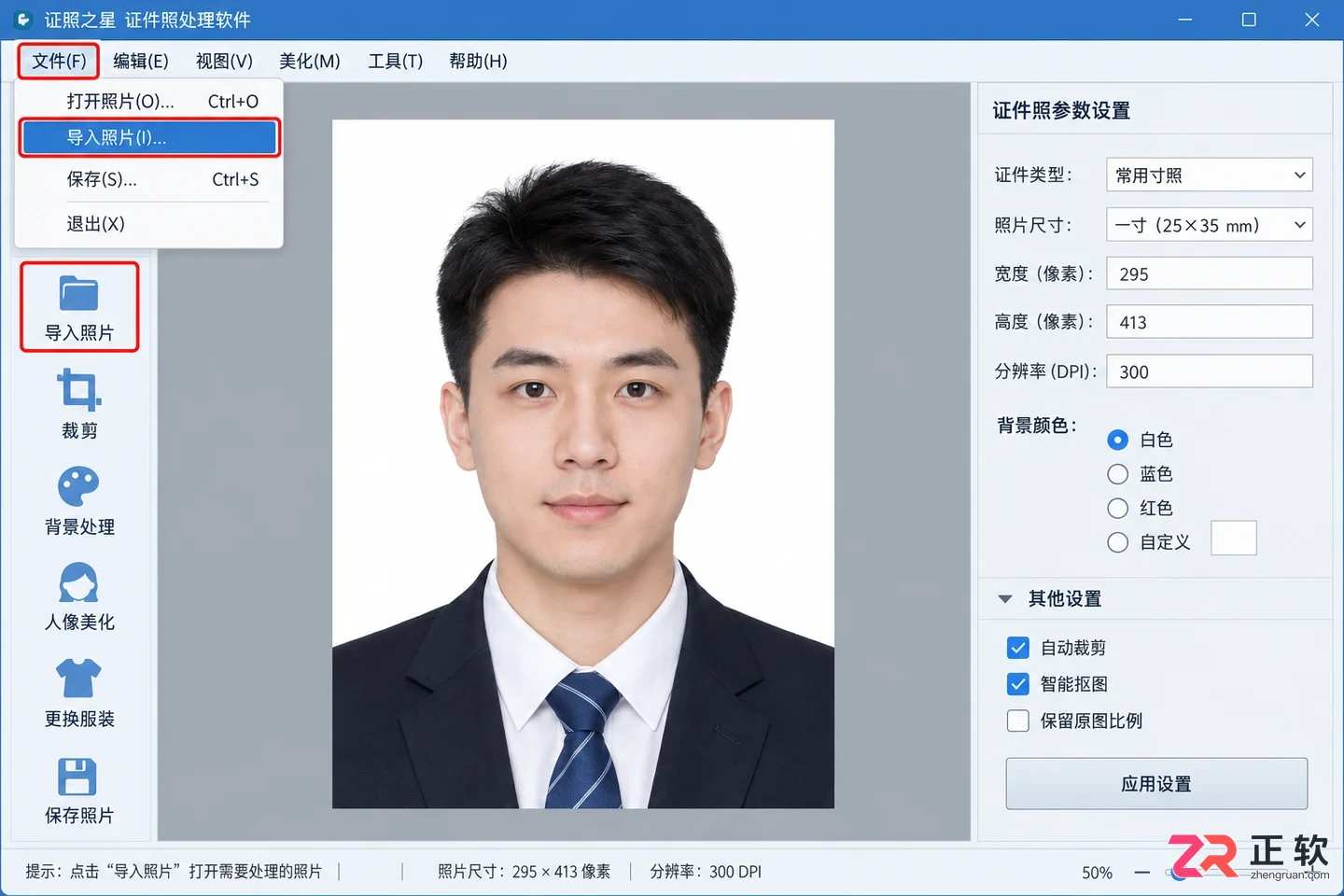Click the 证件照参数设置 panel title
1344x896 pixels.
1061,110
